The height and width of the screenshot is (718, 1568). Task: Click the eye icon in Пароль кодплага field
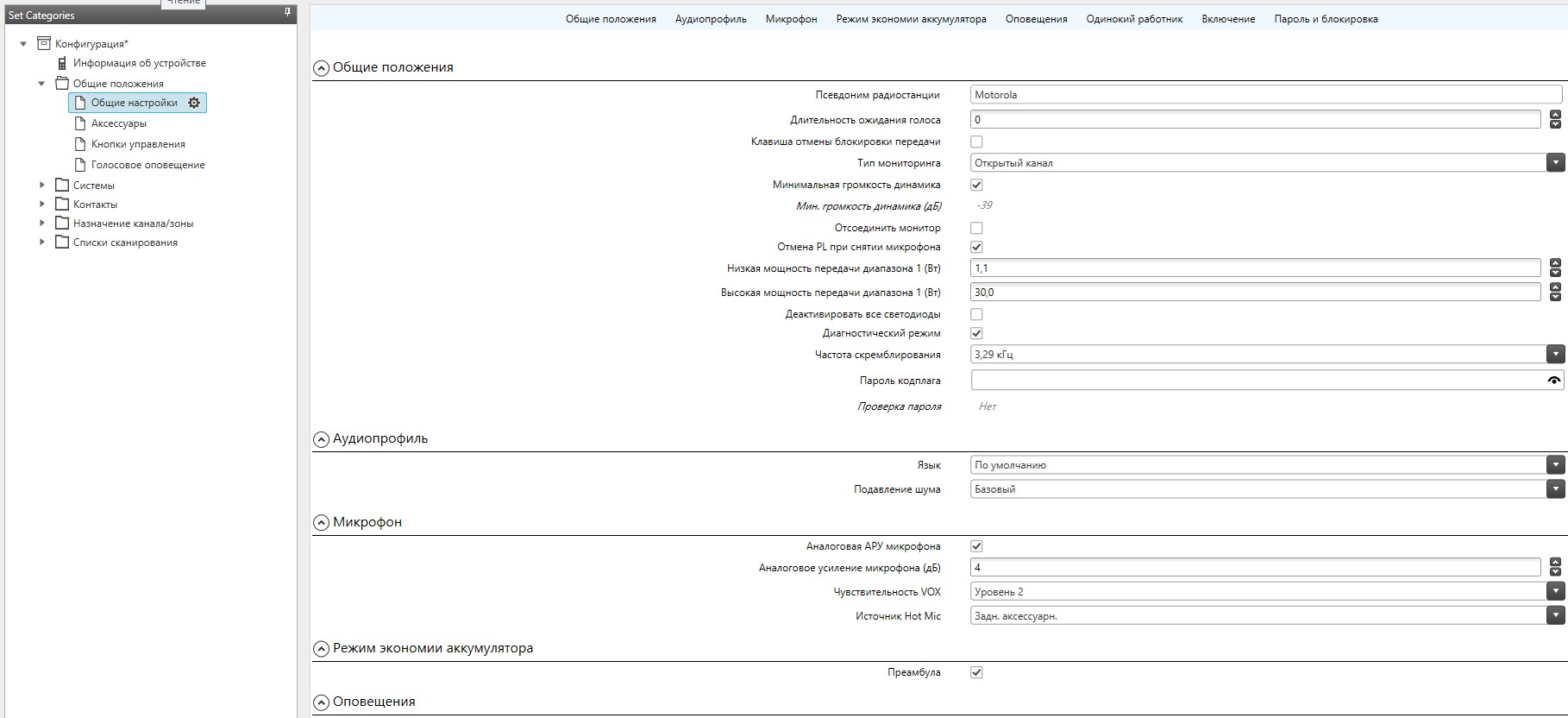pyautogui.click(x=1553, y=381)
